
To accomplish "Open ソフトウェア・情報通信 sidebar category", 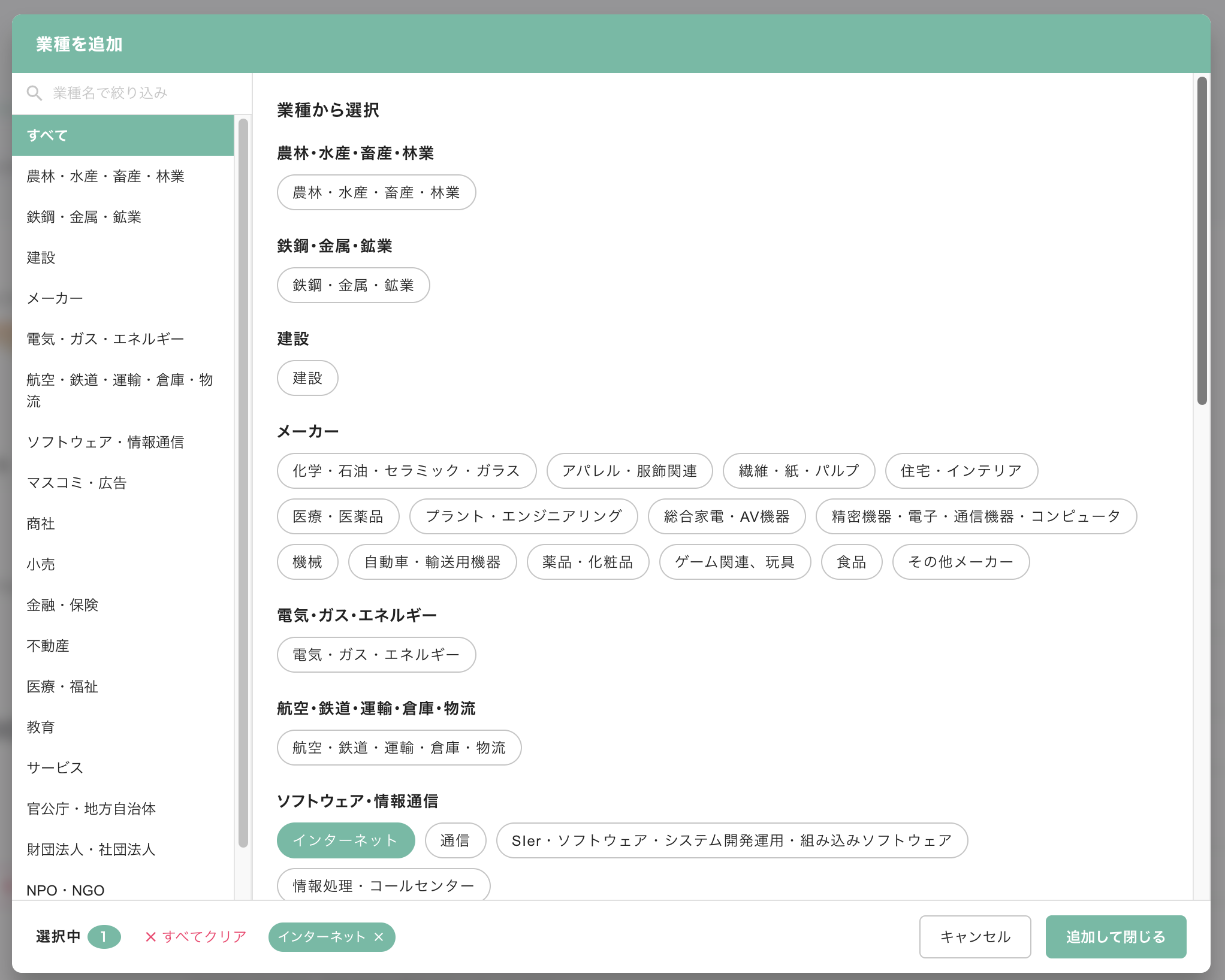I will click(x=123, y=442).
